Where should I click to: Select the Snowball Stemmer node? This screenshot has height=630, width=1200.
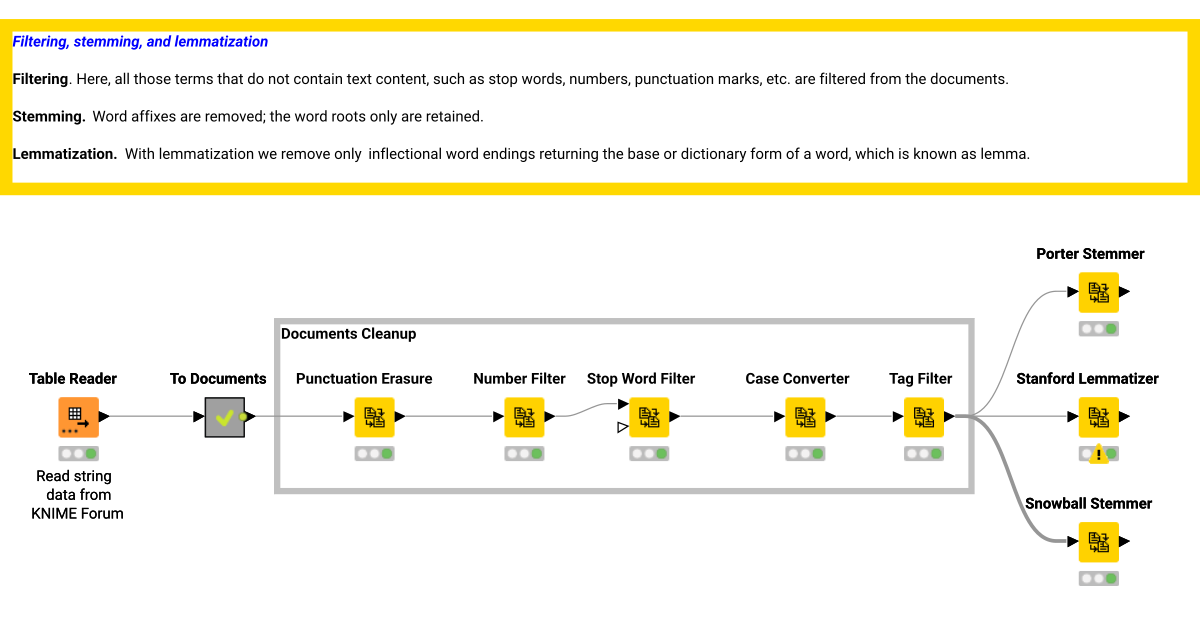[1098, 542]
